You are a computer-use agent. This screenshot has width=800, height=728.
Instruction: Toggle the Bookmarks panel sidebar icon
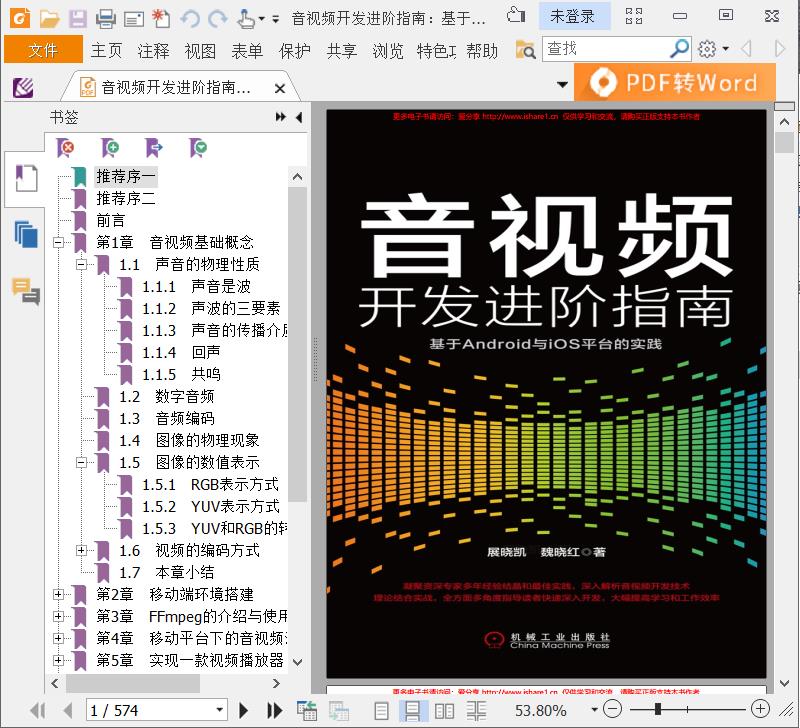coord(26,178)
